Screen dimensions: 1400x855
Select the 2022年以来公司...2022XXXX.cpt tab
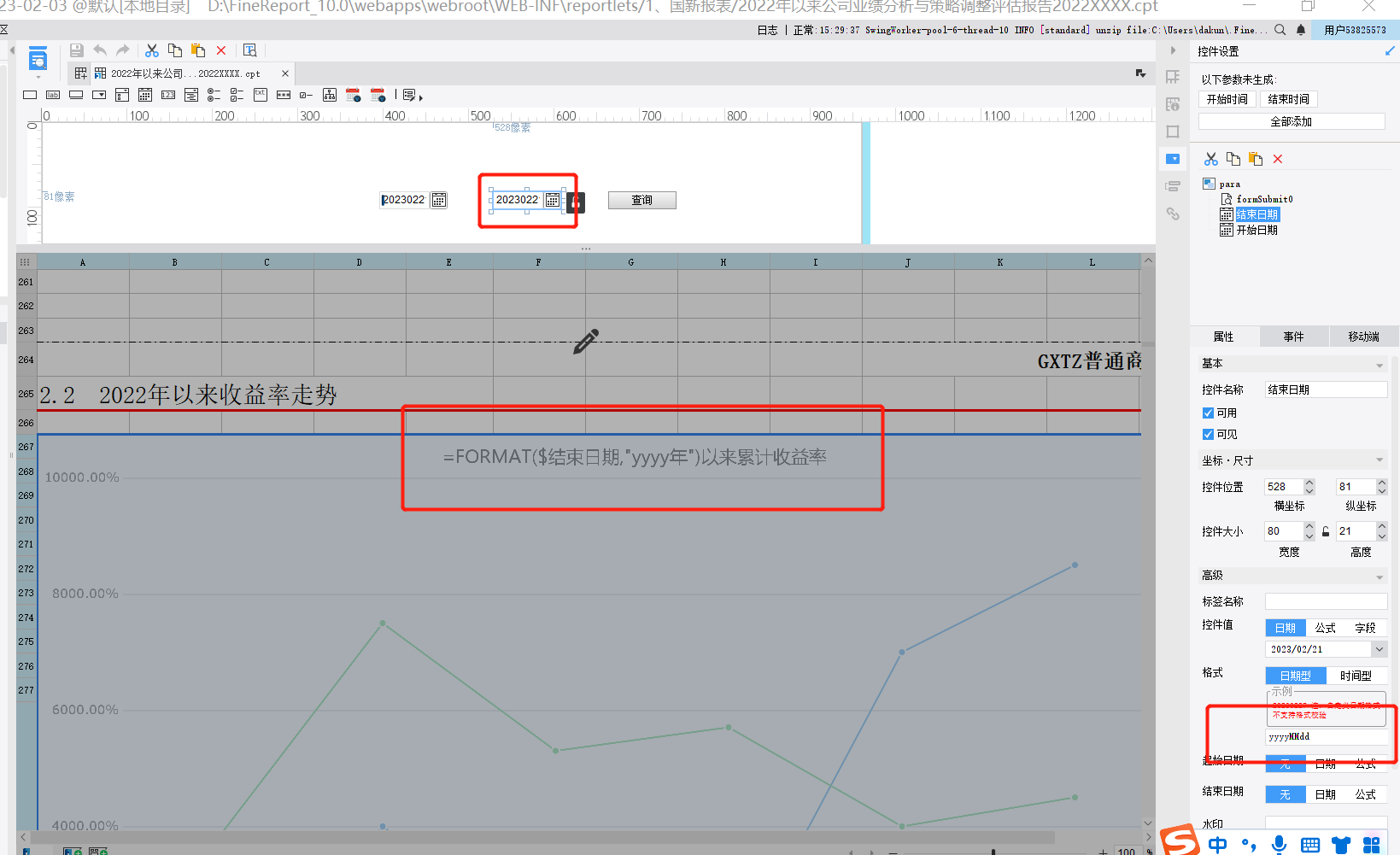pos(185,73)
